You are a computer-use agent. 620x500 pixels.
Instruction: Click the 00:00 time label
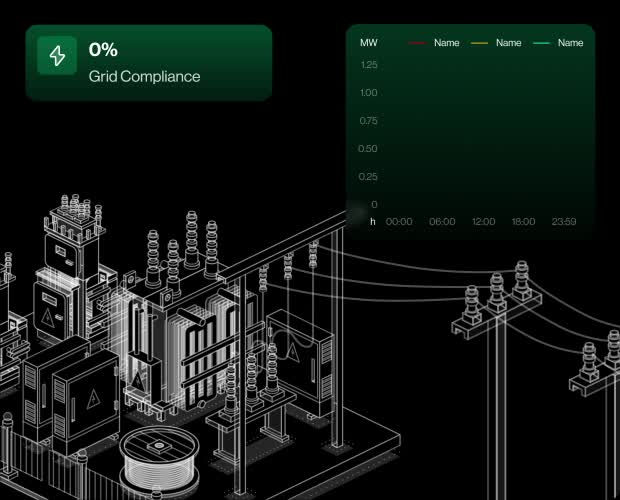click(399, 221)
